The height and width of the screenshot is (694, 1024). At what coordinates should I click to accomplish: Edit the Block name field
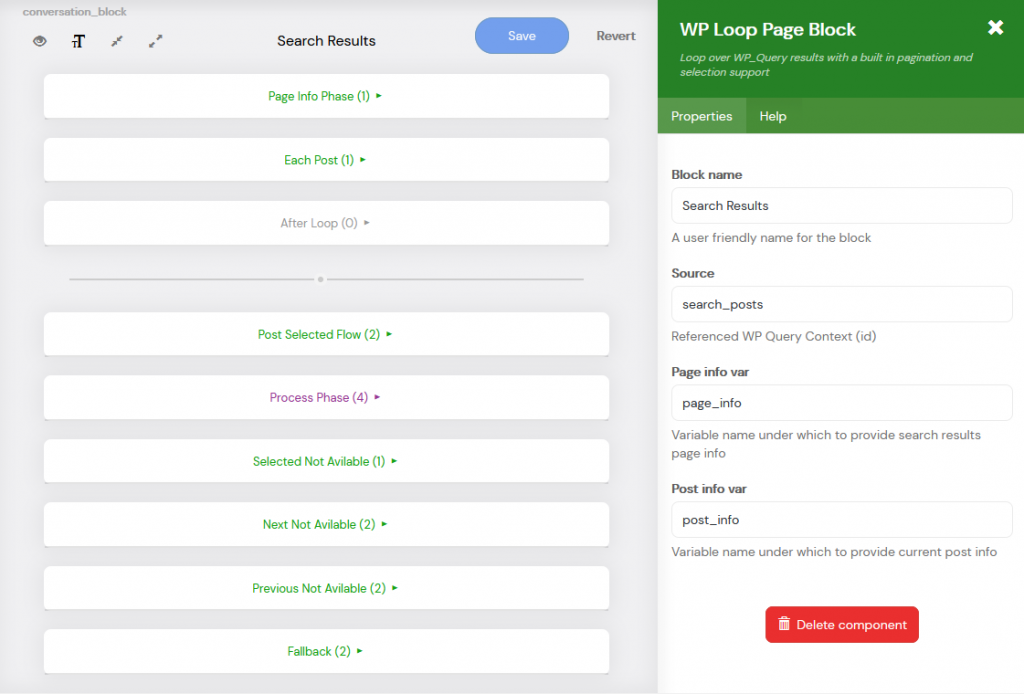coord(842,206)
